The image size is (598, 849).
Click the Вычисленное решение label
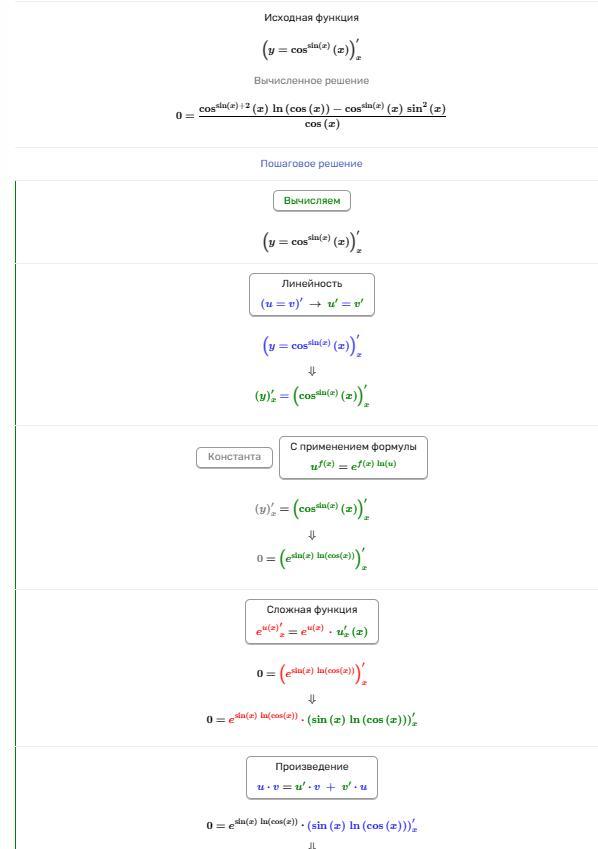pos(311,81)
